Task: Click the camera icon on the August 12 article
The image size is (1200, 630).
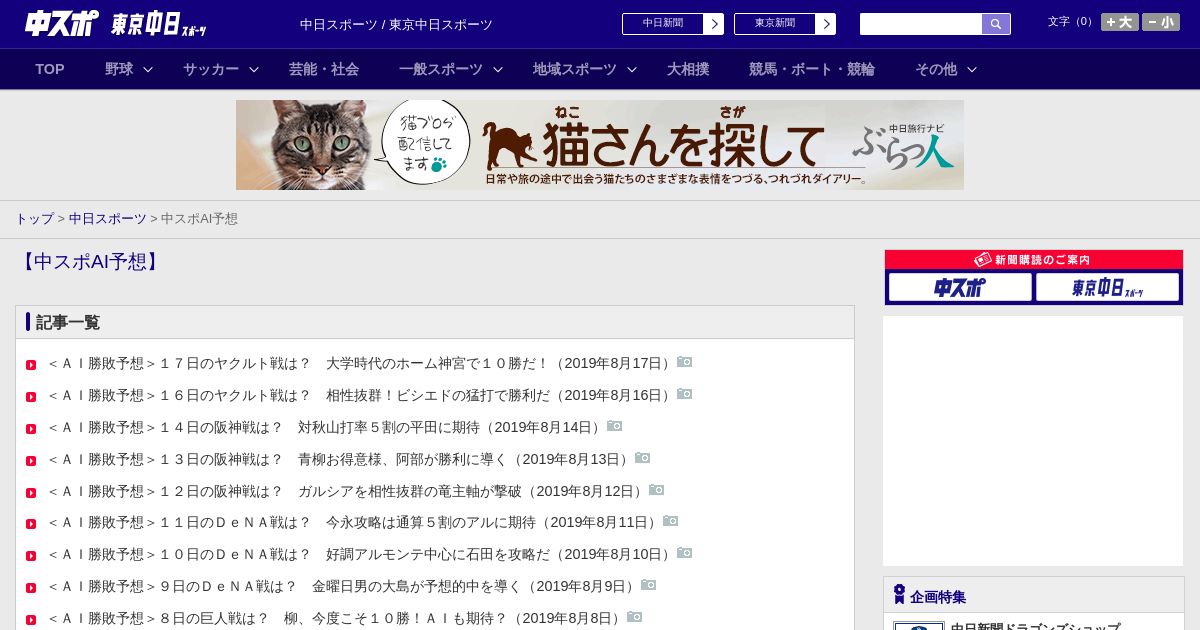Action: click(x=657, y=490)
